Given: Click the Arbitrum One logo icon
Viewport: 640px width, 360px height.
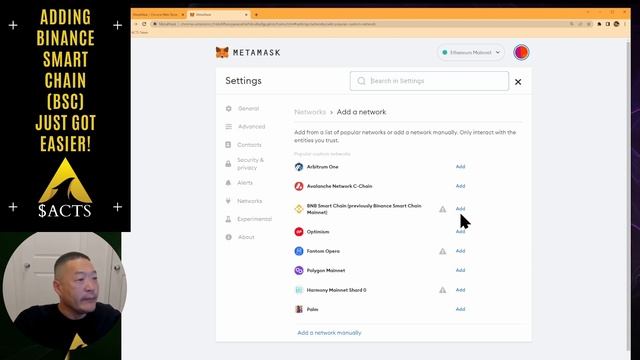Looking at the screenshot, I should coord(299,167).
